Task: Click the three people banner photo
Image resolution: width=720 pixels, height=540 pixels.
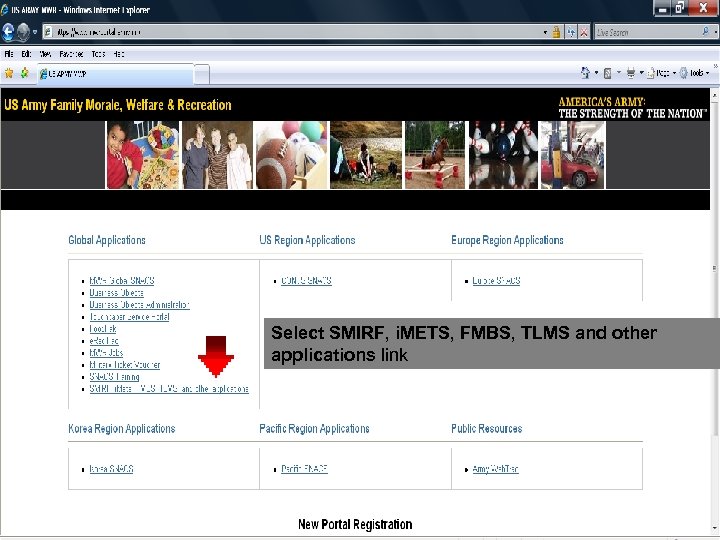Action: coord(217,155)
